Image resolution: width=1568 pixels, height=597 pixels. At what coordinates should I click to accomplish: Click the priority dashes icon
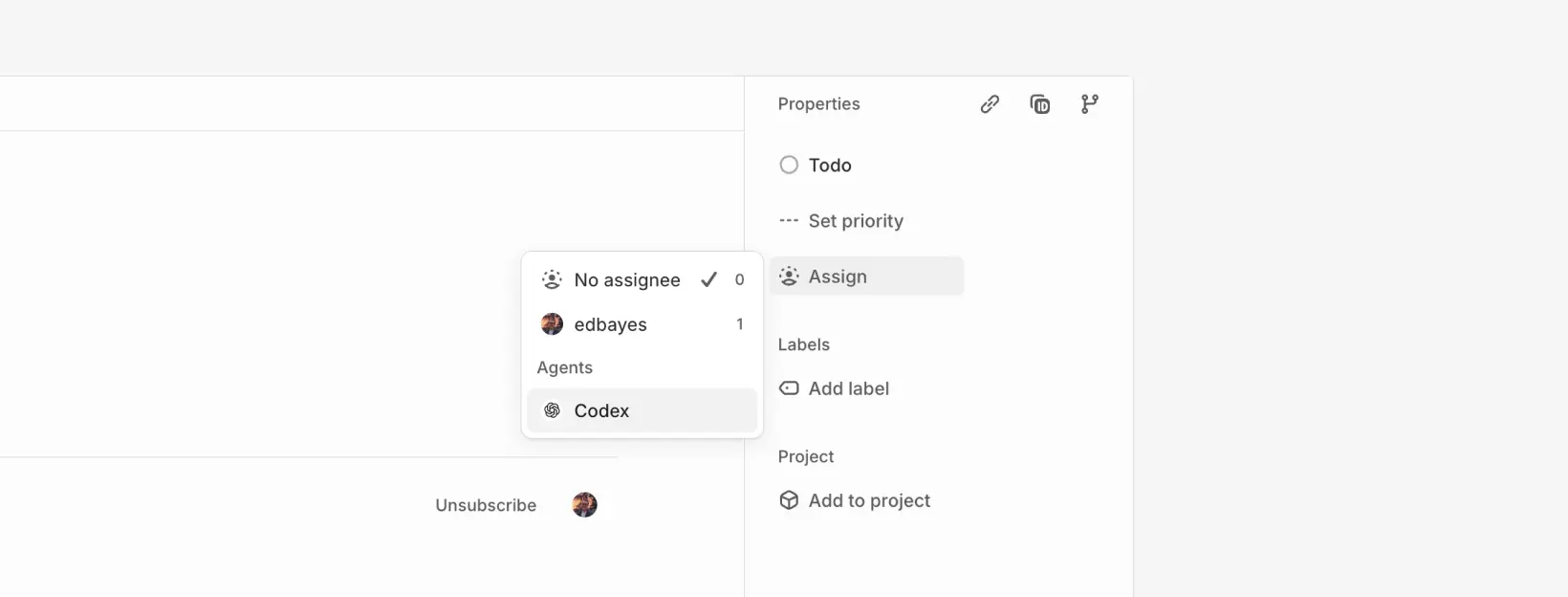pos(788,220)
